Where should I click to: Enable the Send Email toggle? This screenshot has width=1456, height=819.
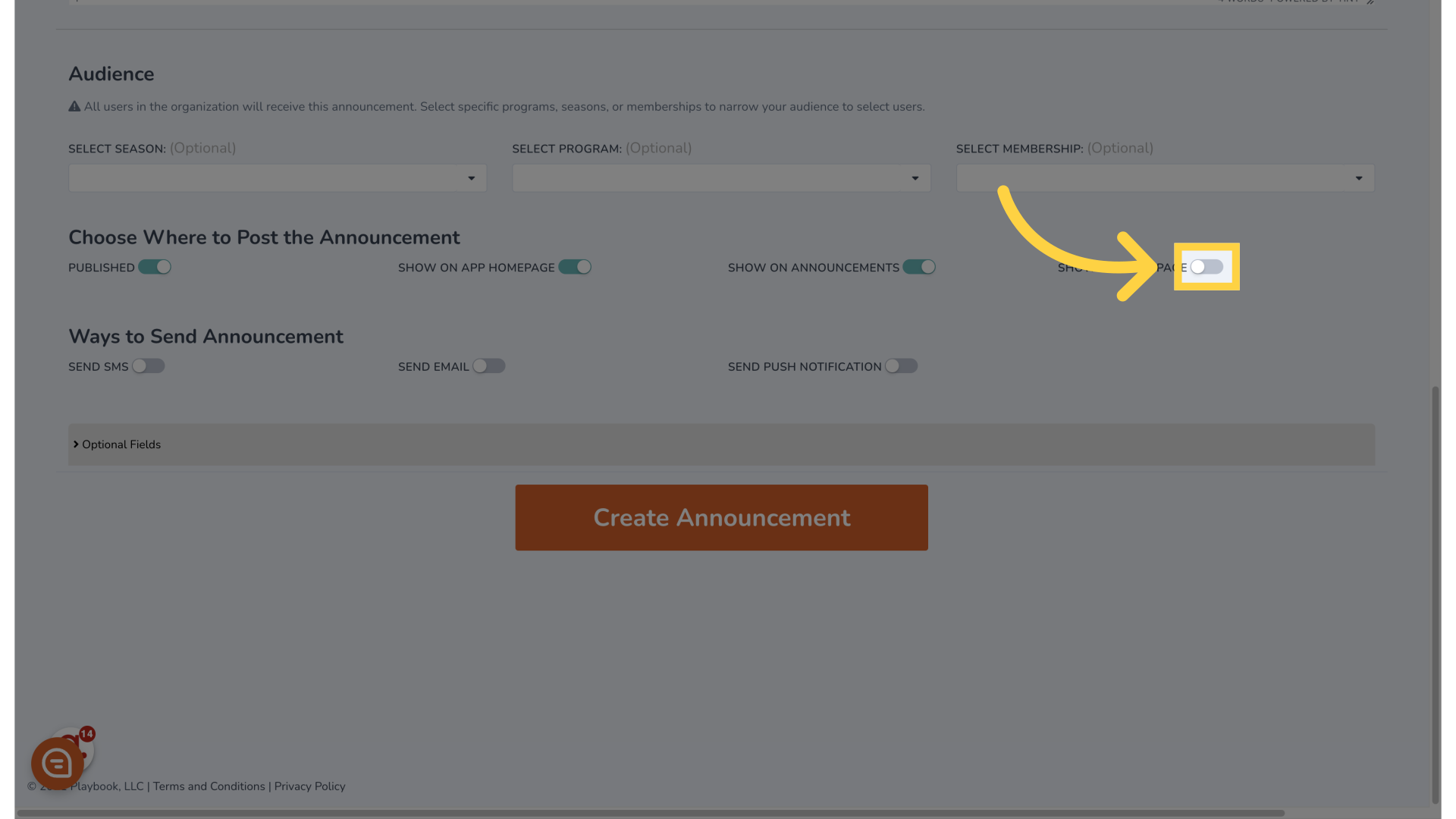click(x=489, y=366)
